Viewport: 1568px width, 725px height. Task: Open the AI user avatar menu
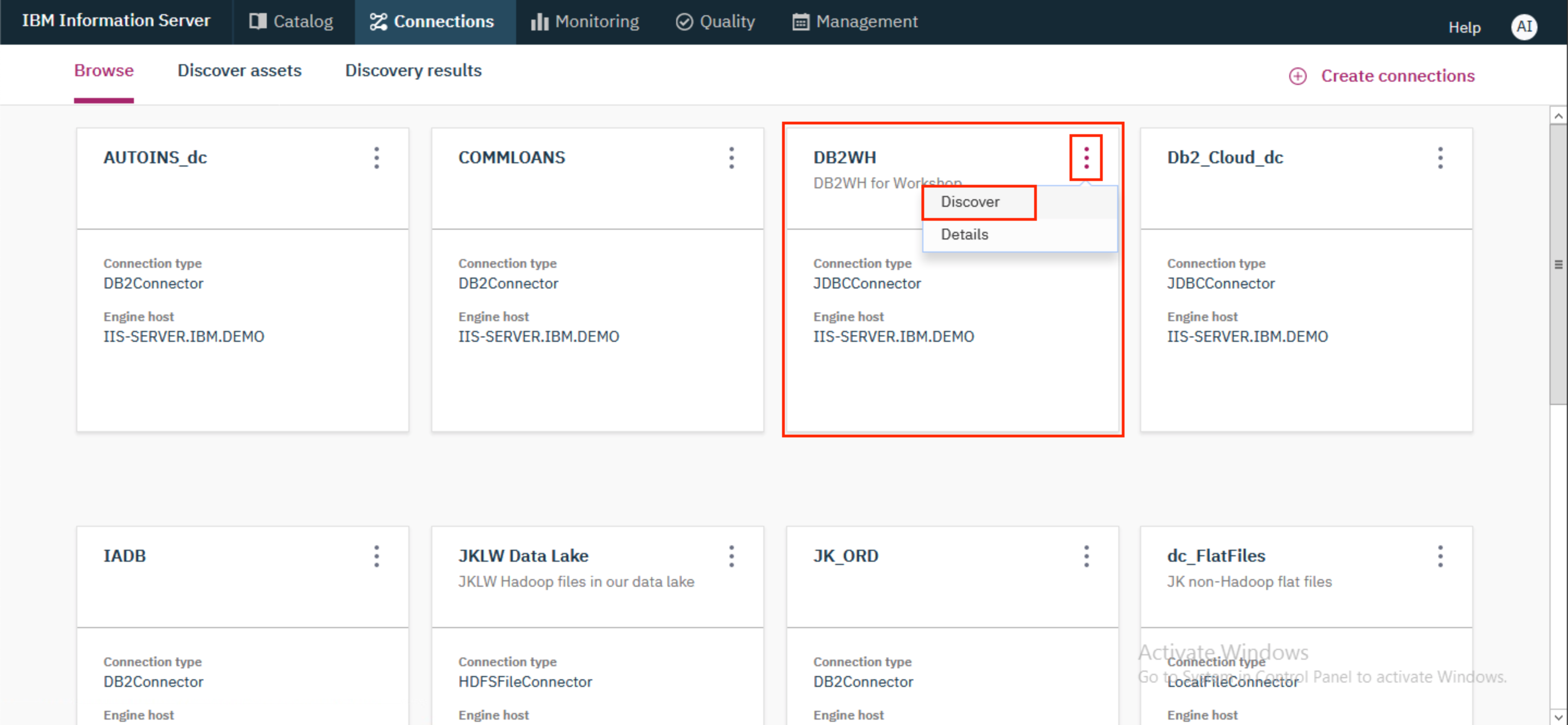(x=1524, y=27)
